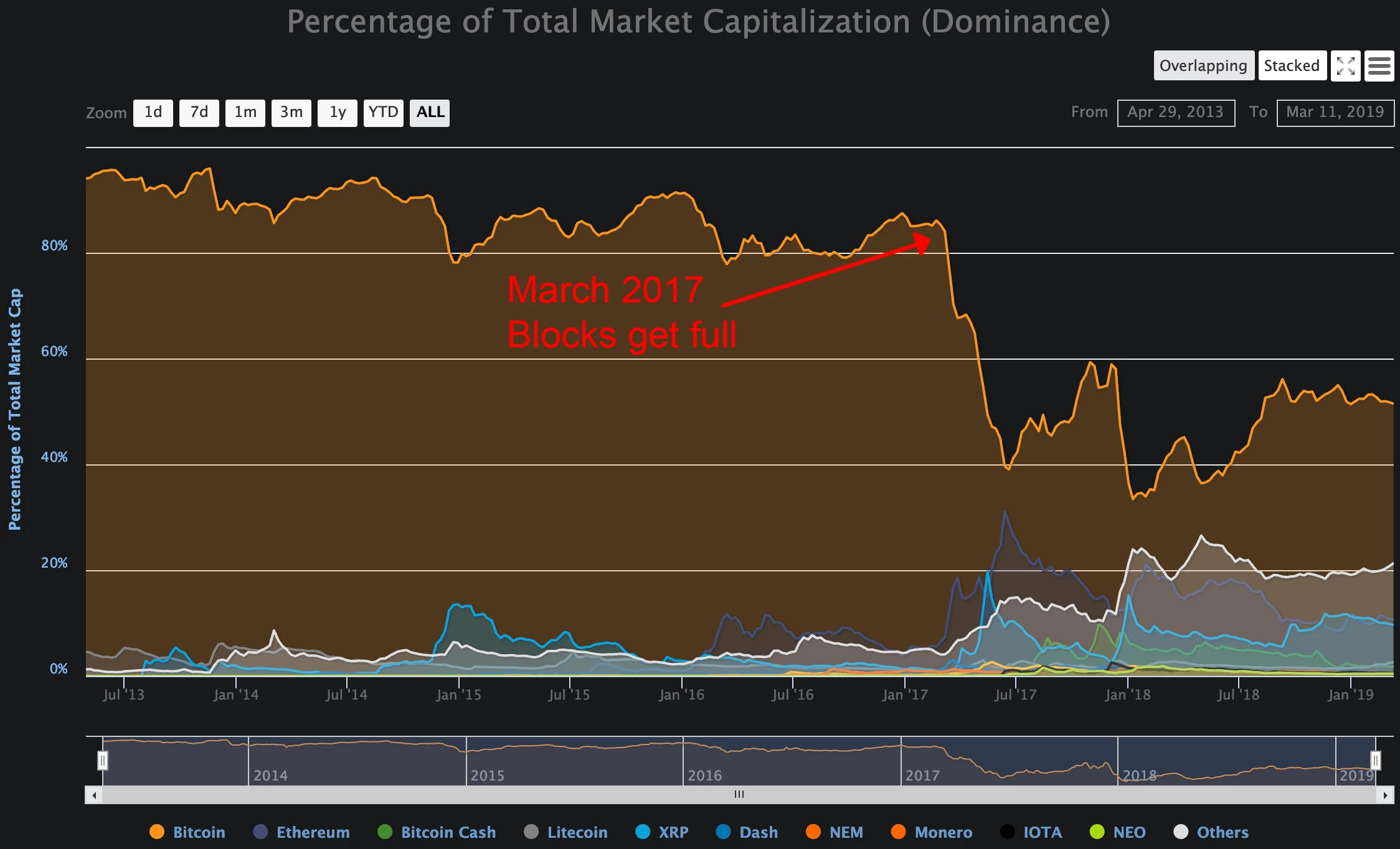Click the scrollbar right arrow
This screenshot has width=1400, height=849.
[1385, 795]
